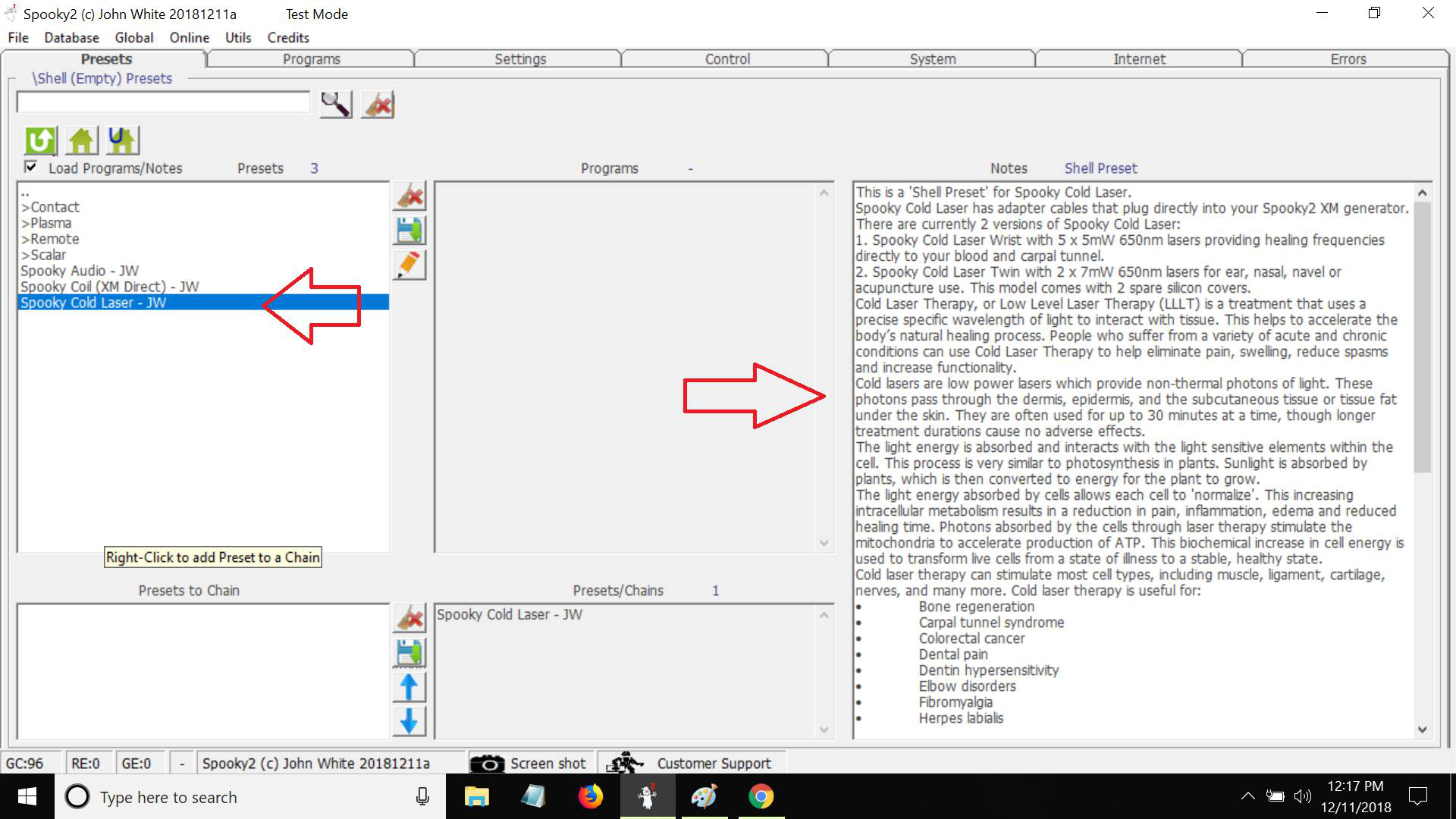
Task: Click the Presets/Chains list scroll down arrow
Action: 824,730
